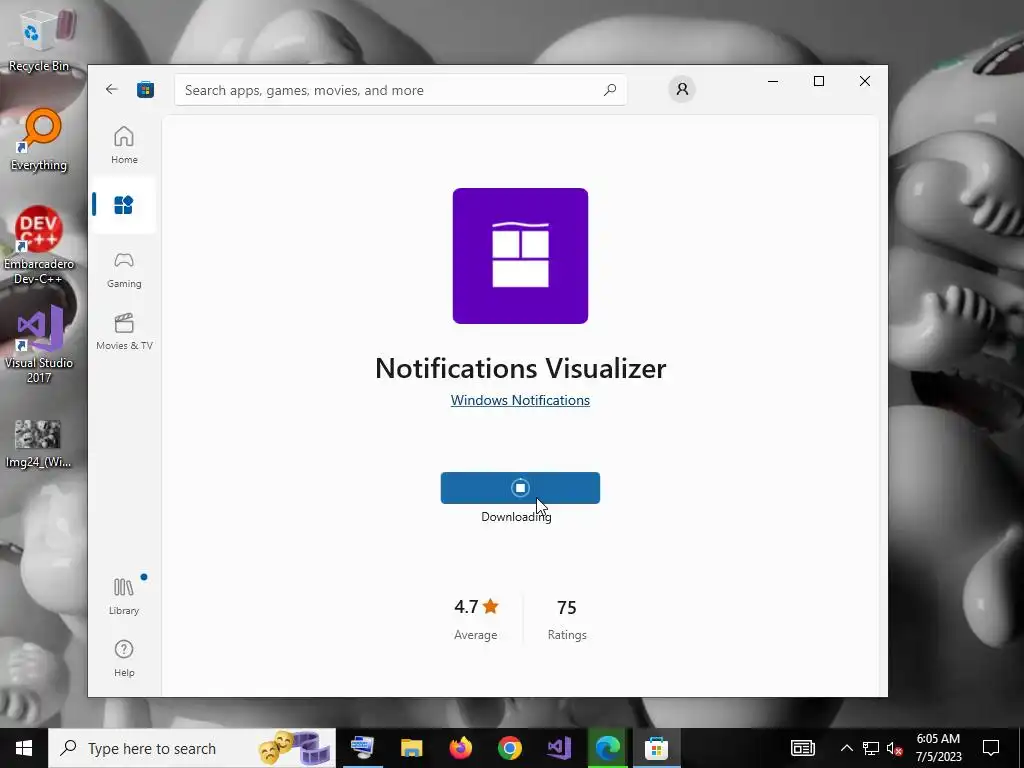Open Visual Studio from the taskbar
1024x768 pixels.
coord(559,748)
